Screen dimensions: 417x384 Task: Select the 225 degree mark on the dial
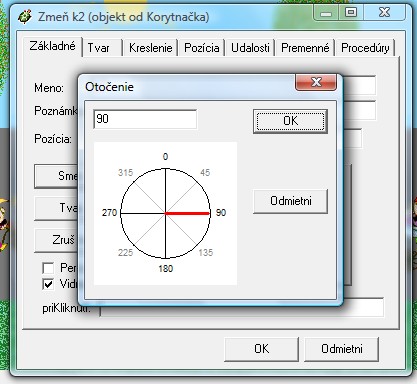[125, 252]
